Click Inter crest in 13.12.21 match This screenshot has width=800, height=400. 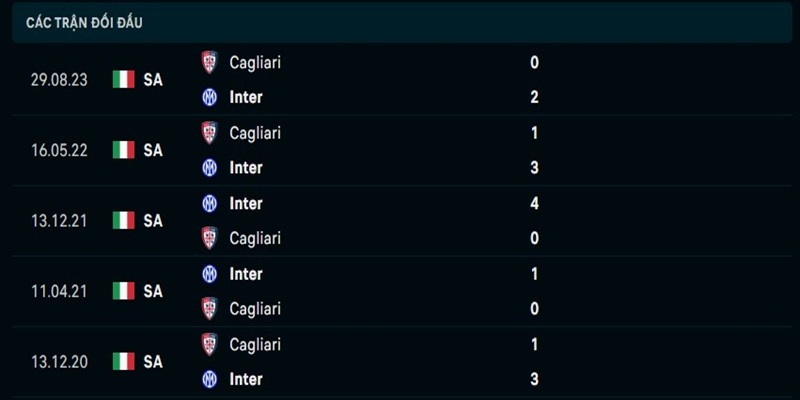click(209, 203)
